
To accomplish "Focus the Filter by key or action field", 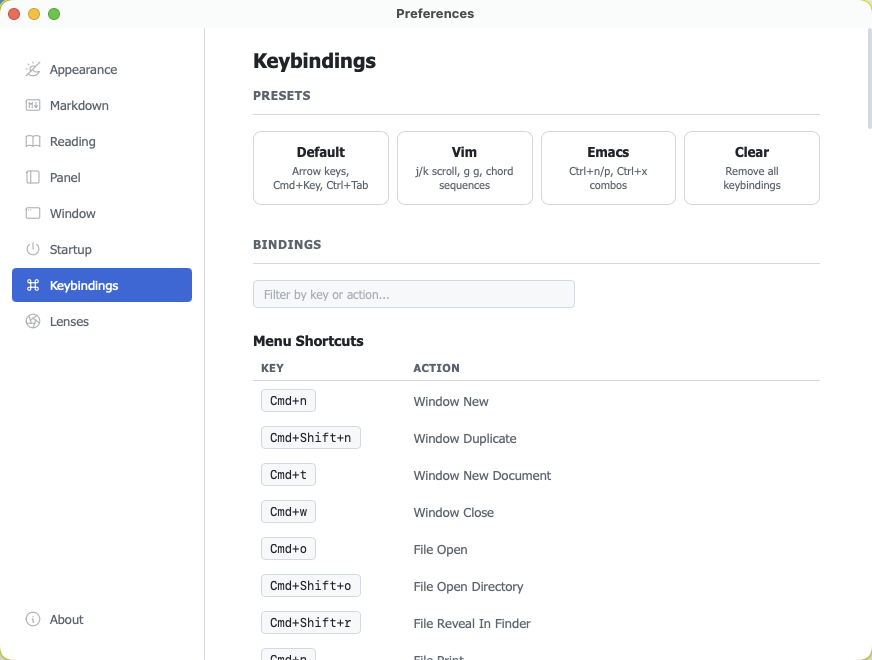I will (414, 294).
